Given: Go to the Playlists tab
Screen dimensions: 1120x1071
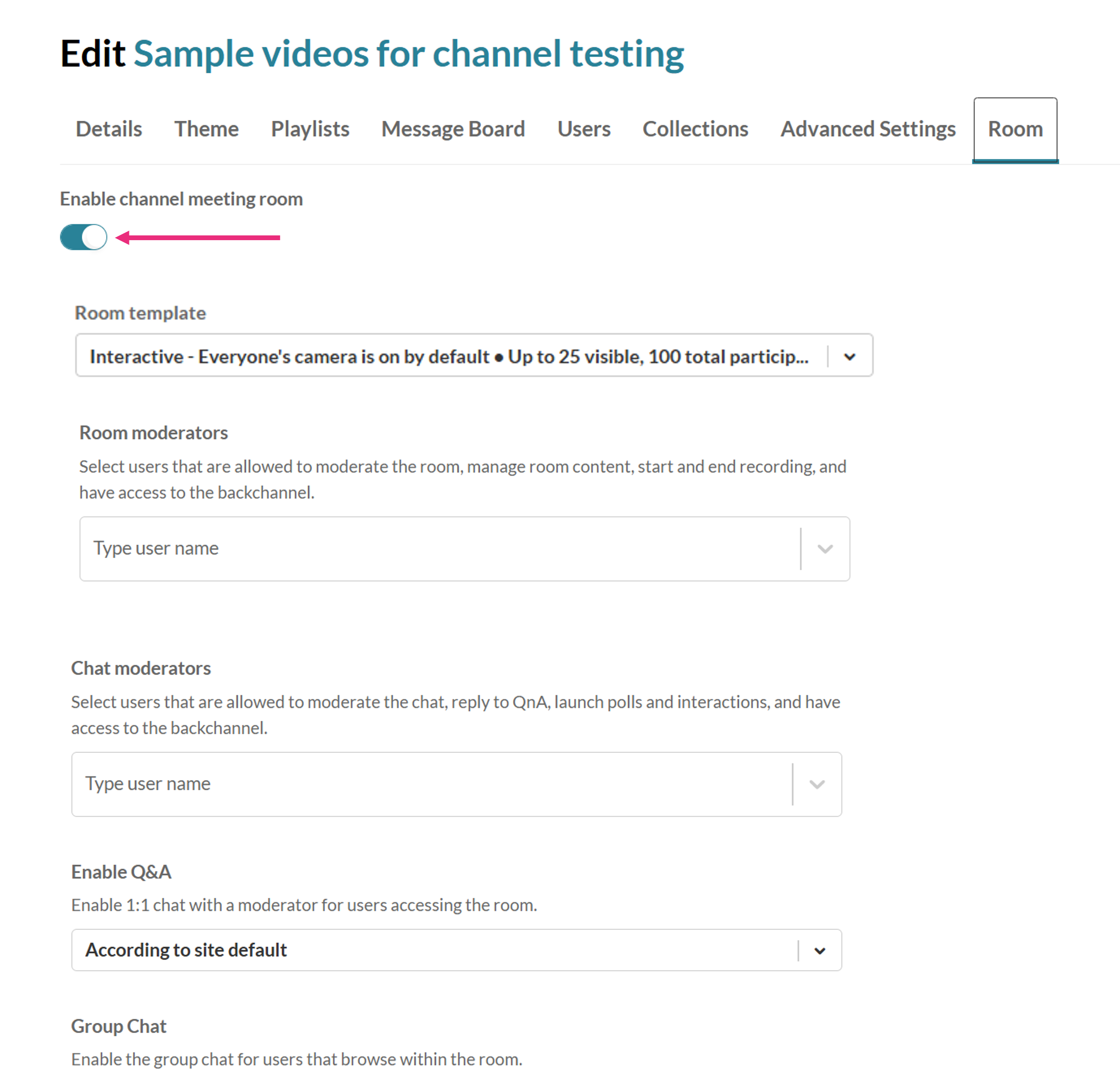Looking at the screenshot, I should (310, 129).
